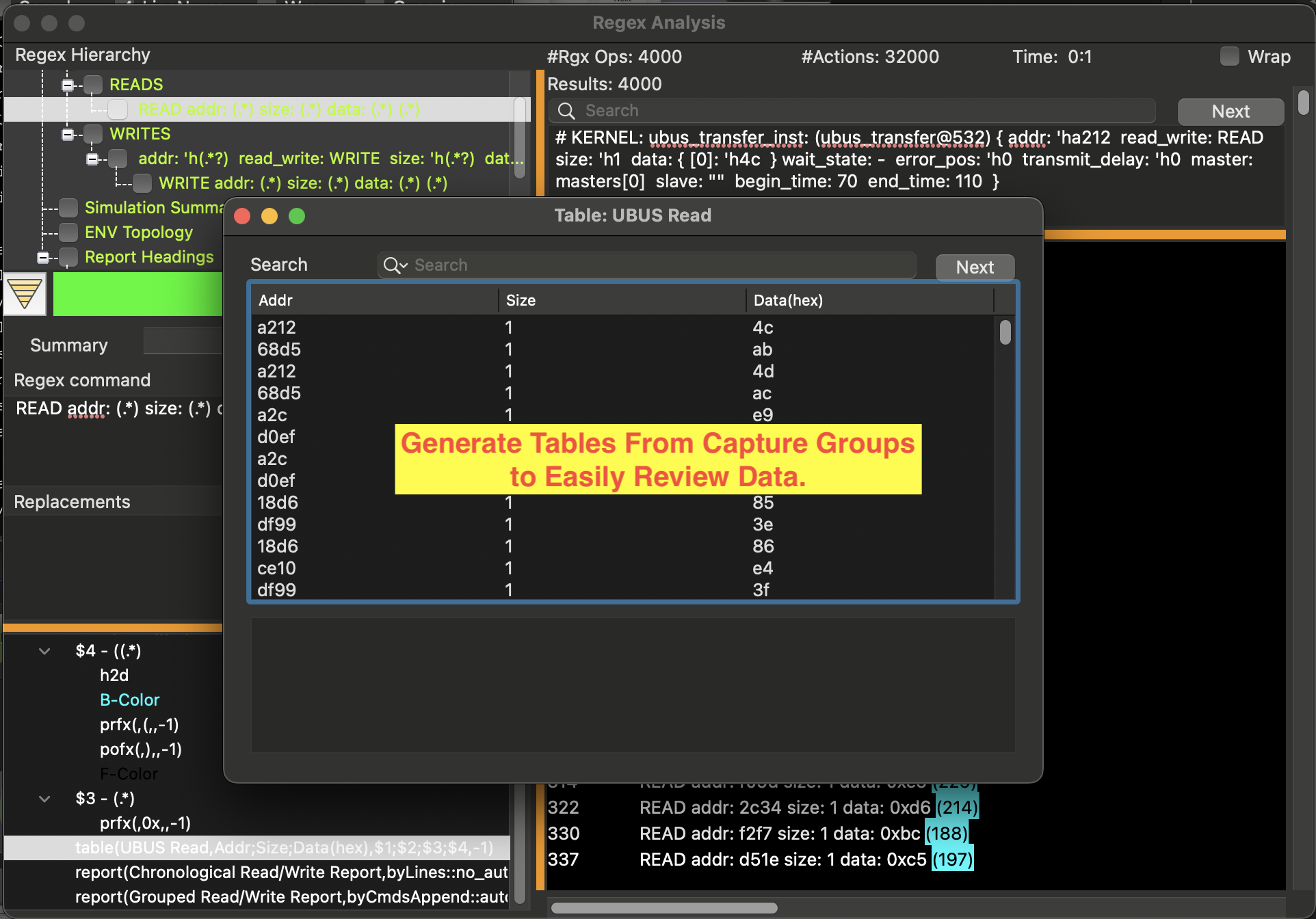Select the B-Color replacement entry
1316x919 pixels.
coord(129,700)
